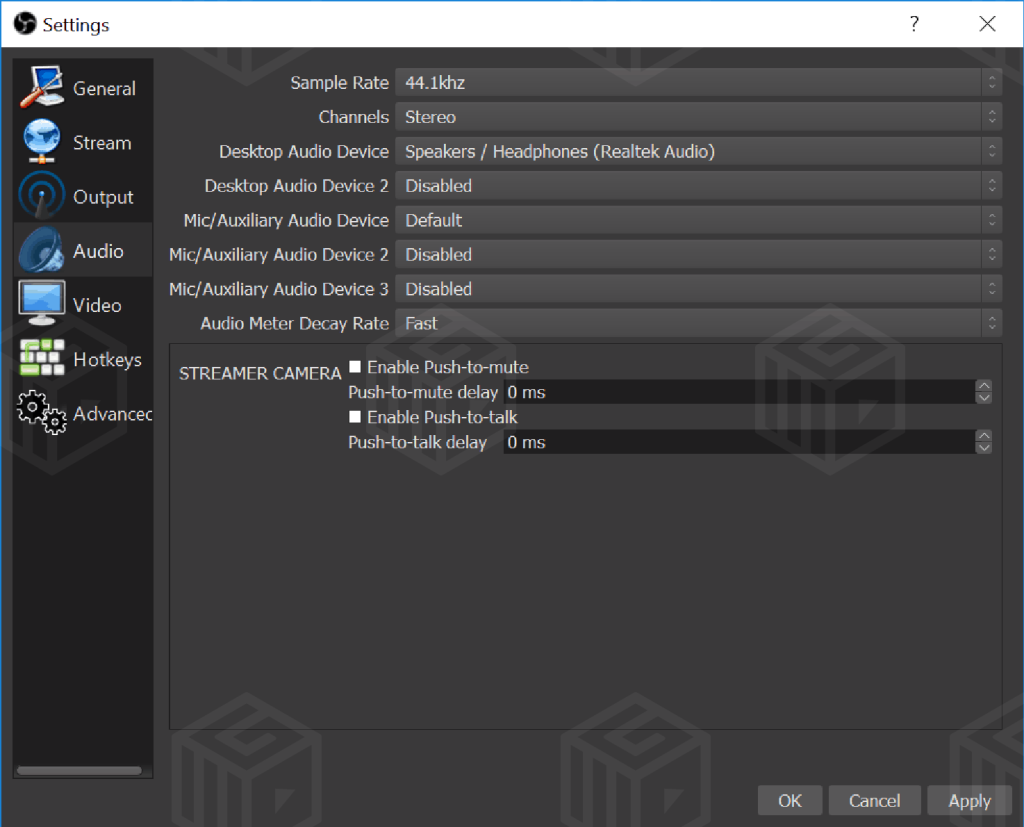Click the question mark help button
The width and height of the screenshot is (1024, 827).
(x=914, y=24)
